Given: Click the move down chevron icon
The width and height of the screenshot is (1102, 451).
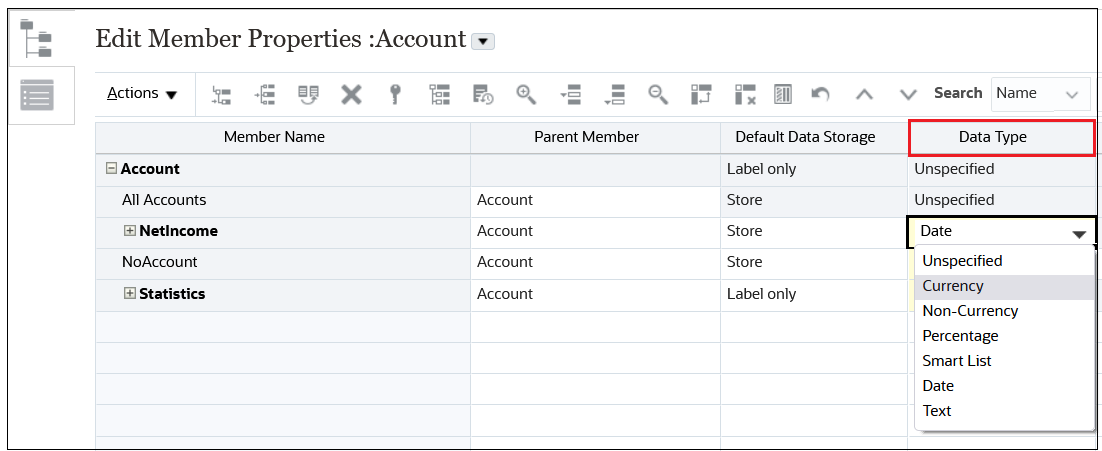Looking at the screenshot, I should pos(908,94).
